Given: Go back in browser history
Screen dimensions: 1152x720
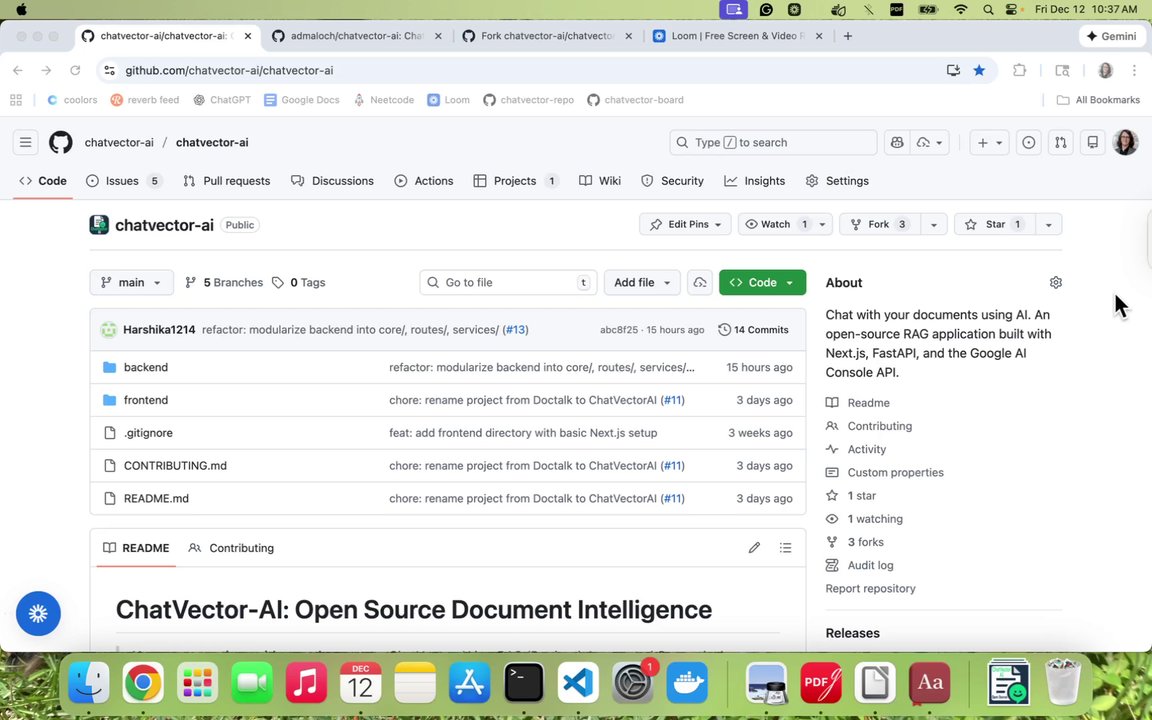Looking at the screenshot, I should click(18, 71).
